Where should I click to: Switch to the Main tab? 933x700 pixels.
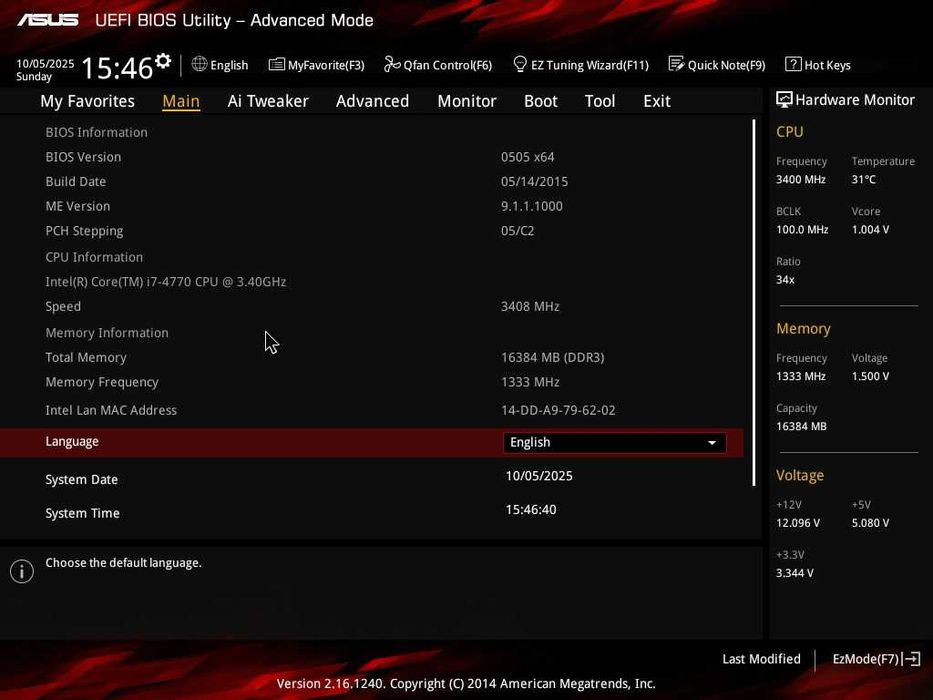click(181, 101)
